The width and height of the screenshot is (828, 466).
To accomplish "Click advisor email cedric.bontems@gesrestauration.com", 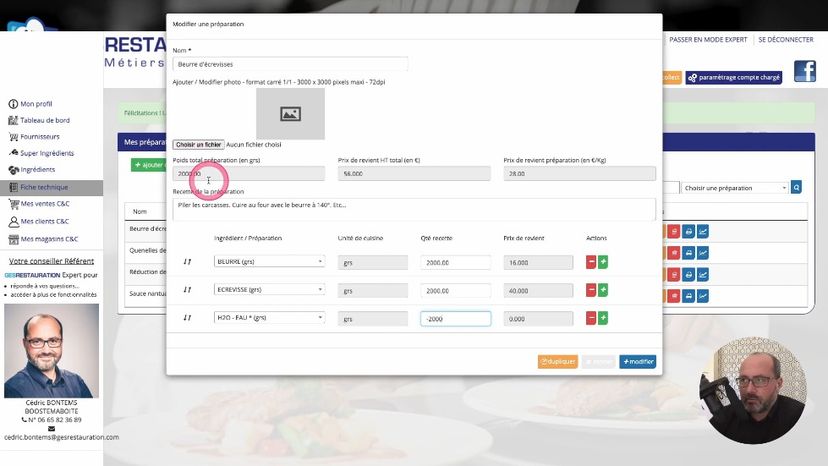I will point(61,437).
